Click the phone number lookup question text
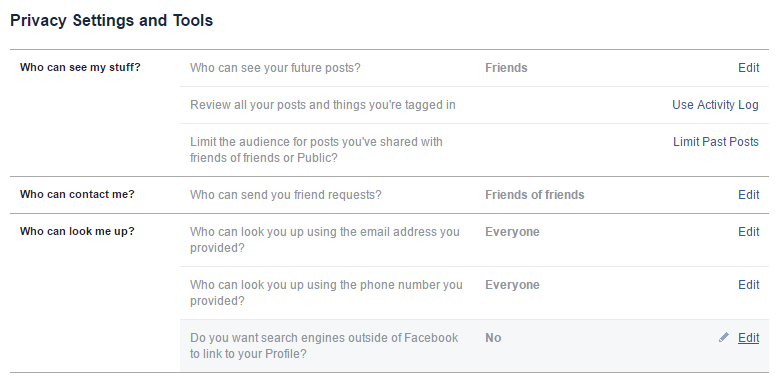777x381 pixels. [x=326, y=293]
